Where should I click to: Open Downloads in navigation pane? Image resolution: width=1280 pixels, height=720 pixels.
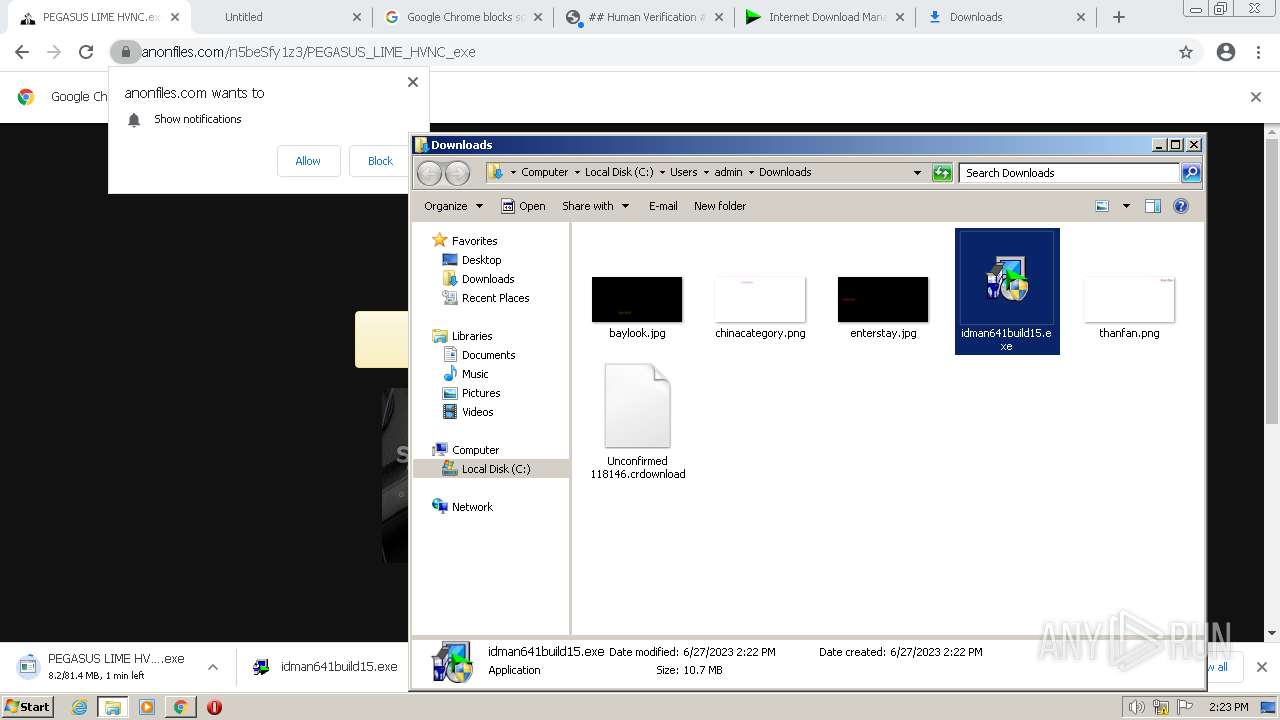(488, 279)
